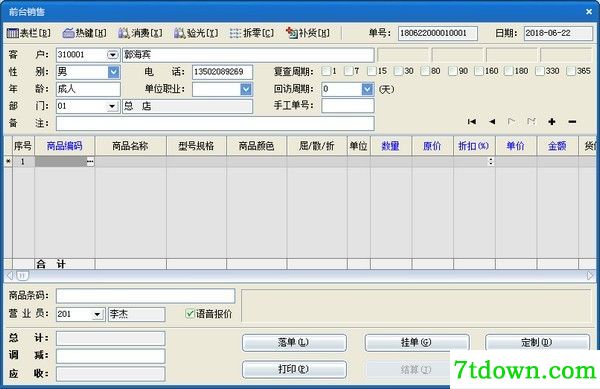600x389 pixels.
Task: Open the 验光[Y] optometry toolbar icon
Action: (196, 33)
